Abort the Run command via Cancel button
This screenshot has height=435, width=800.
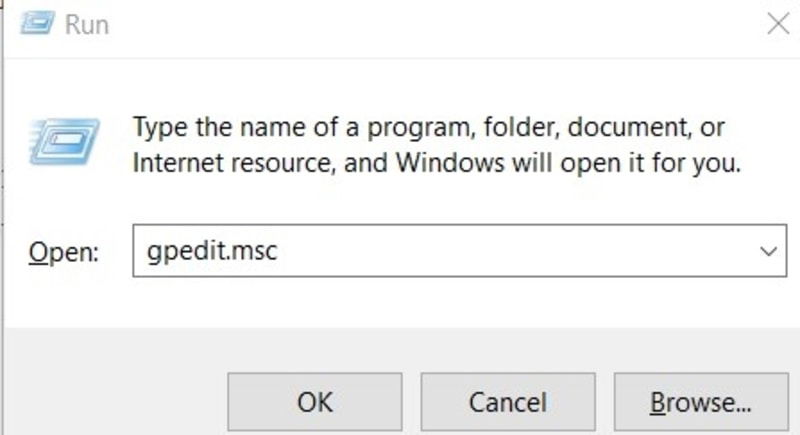pyautogui.click(x=508, y=402)
